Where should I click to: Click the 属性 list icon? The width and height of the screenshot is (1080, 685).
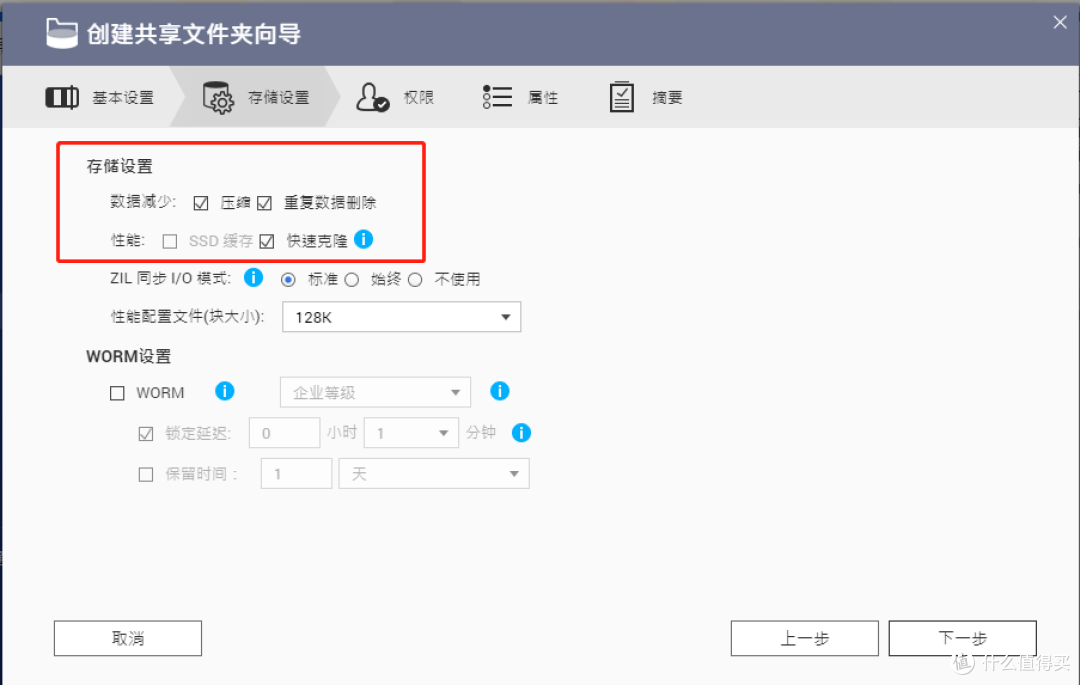coord(497,97)
